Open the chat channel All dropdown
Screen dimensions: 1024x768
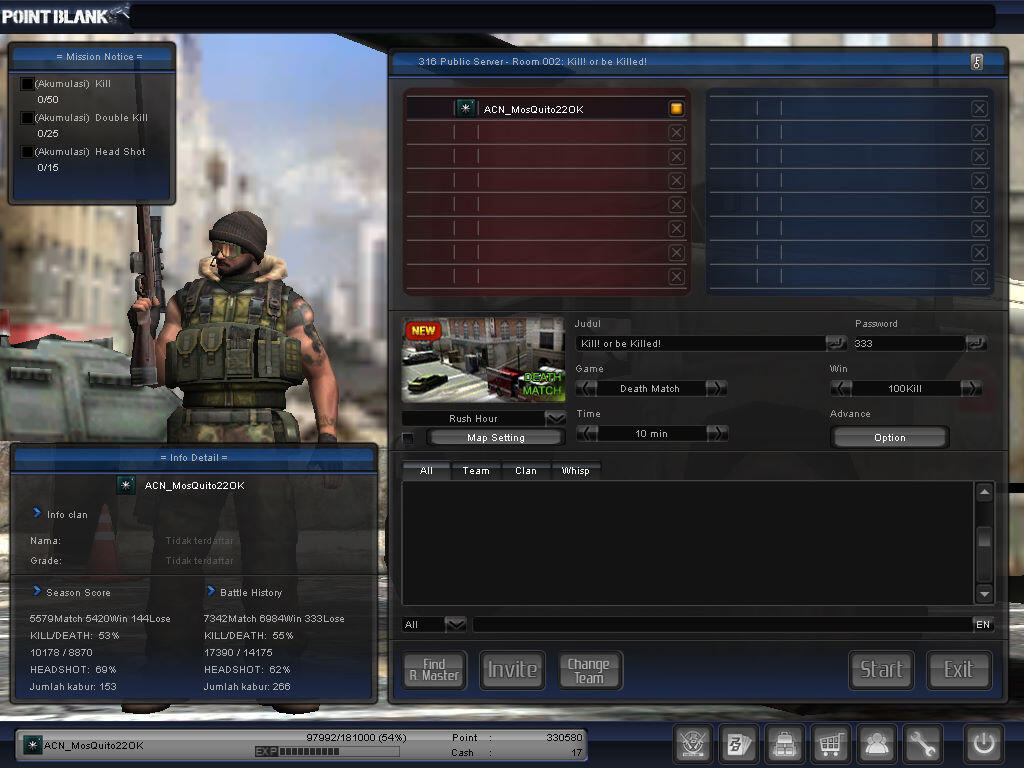tap(455, 624)
